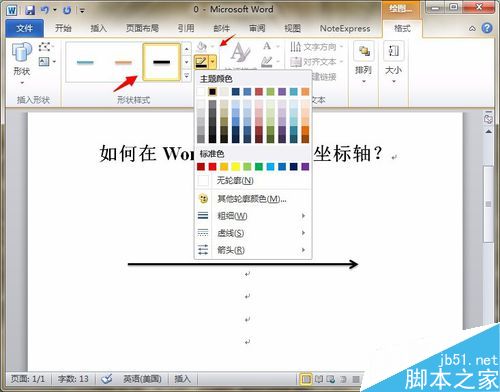Open More Outline Colors (其他轮廓颜色) option
The width and height of the screenshot is (500, 392).
point(253,199)
